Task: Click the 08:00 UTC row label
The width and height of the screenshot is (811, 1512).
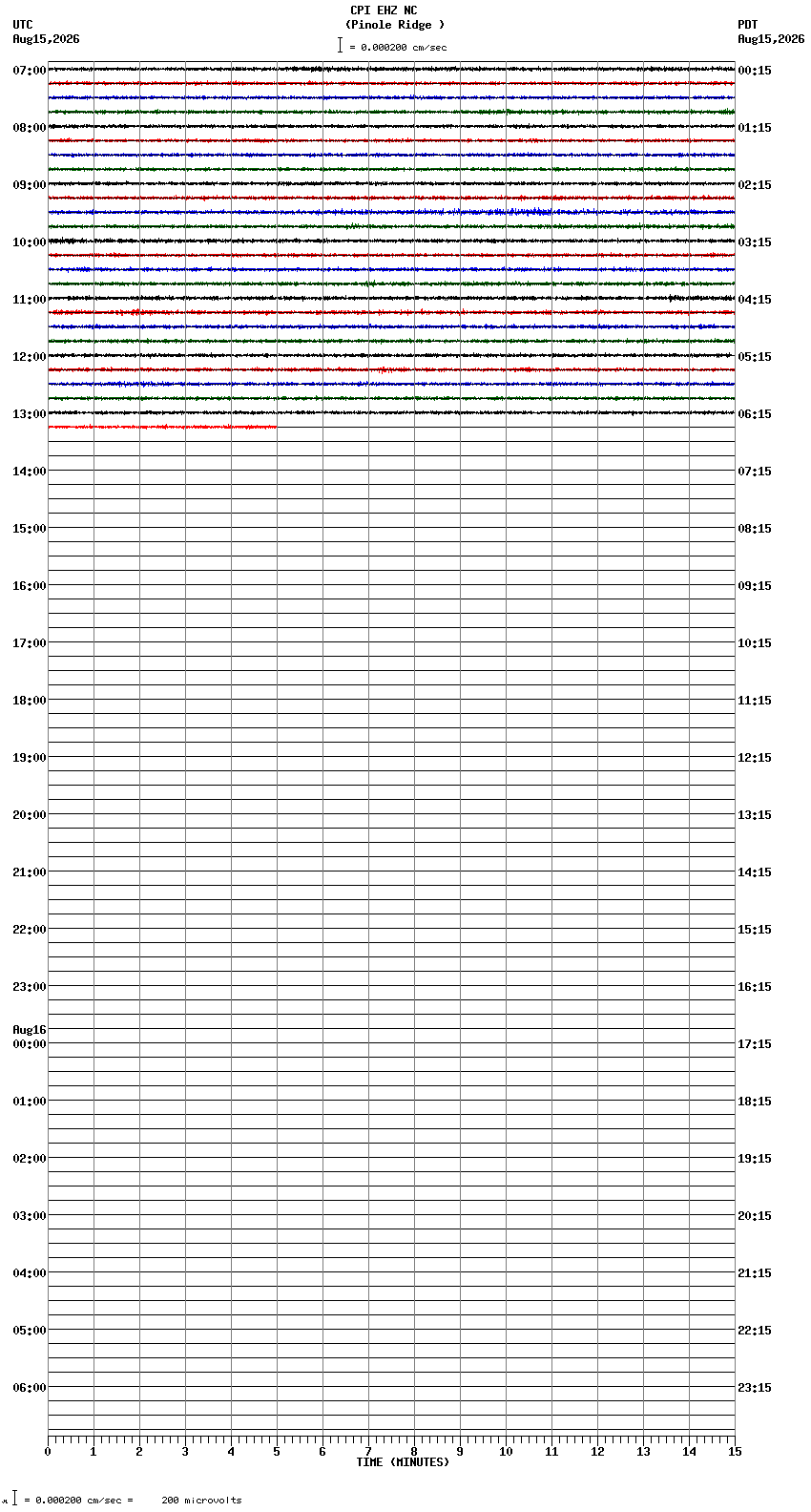Action: pos(30,128)
